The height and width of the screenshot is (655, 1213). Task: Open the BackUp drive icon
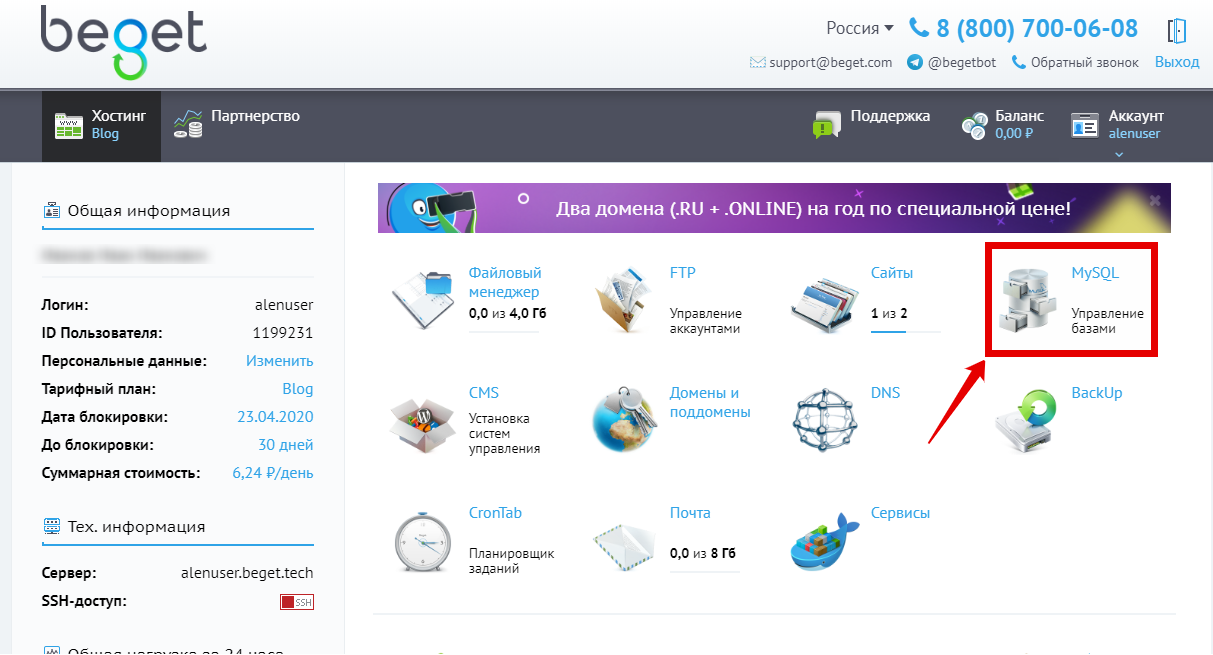point(1026,422)
